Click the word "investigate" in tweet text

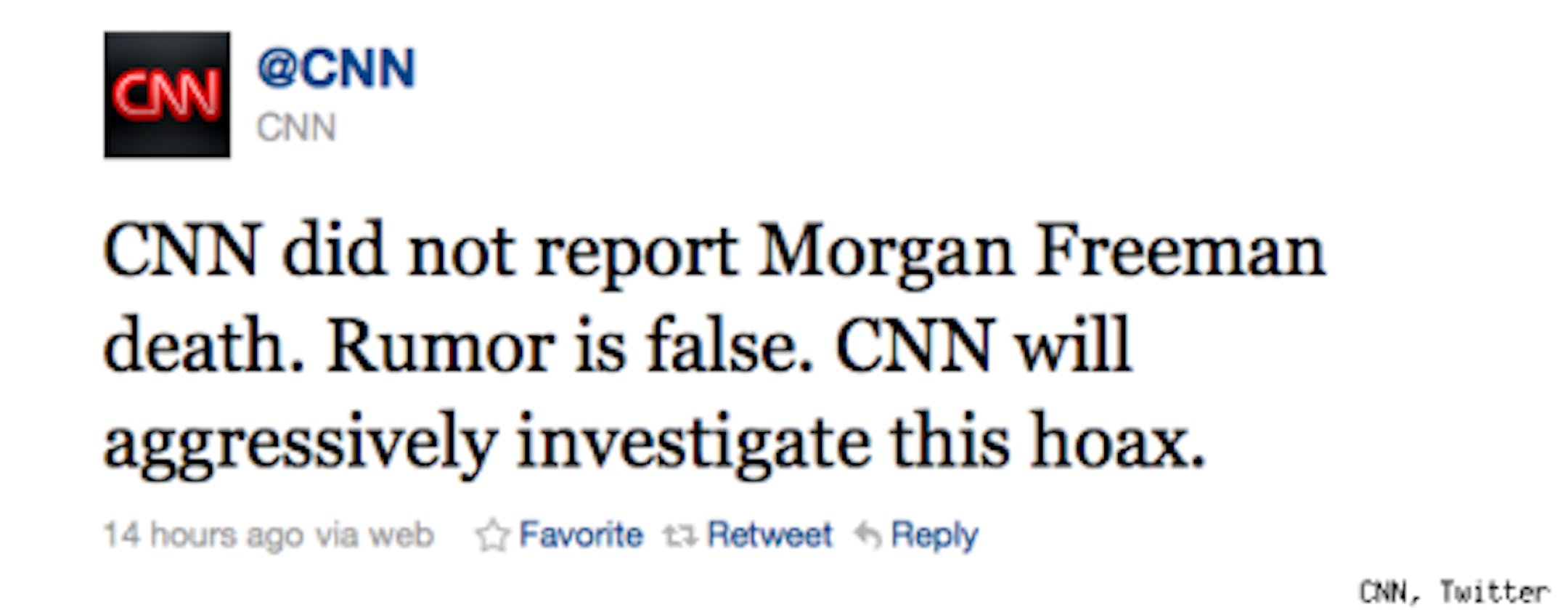693,441
